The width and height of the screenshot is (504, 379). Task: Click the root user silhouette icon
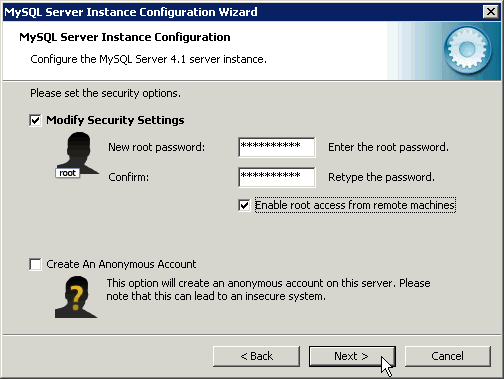tap(78, 153)
